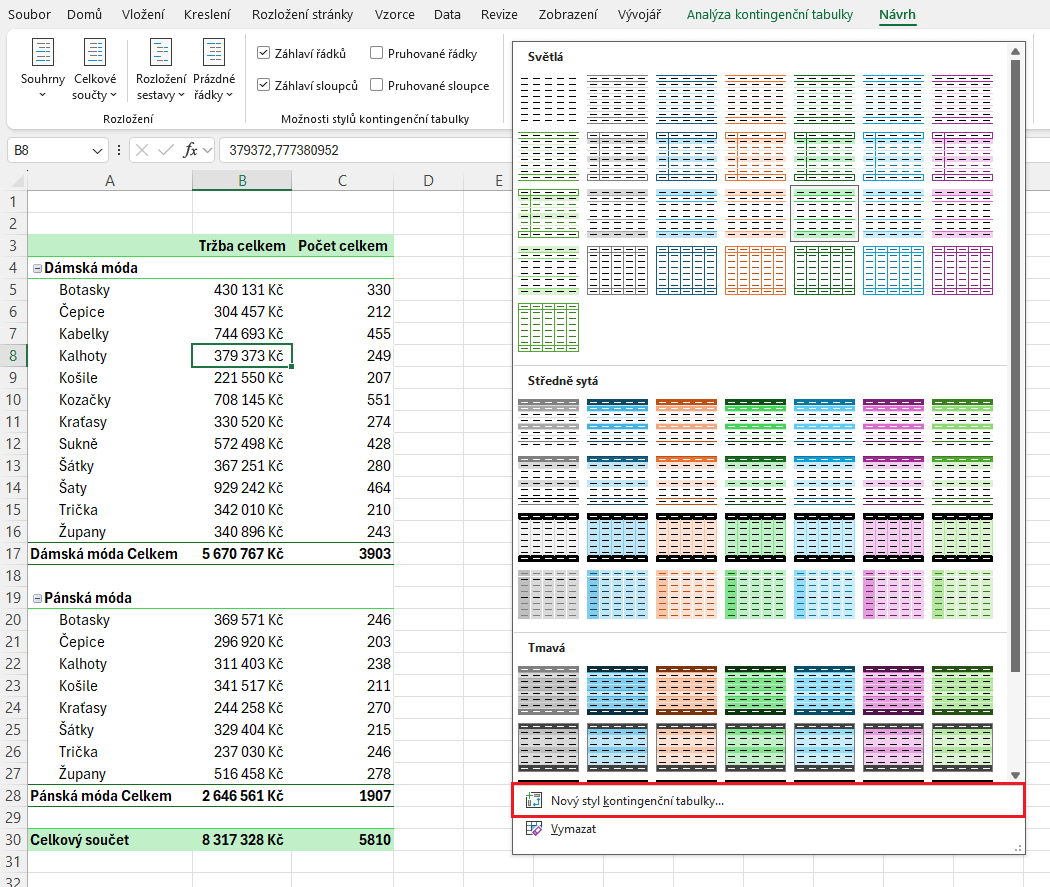Enable the Pruhované sloupce checkbox
The height and width of the screenshot is (887, 1050).
[x=376, y=85]
